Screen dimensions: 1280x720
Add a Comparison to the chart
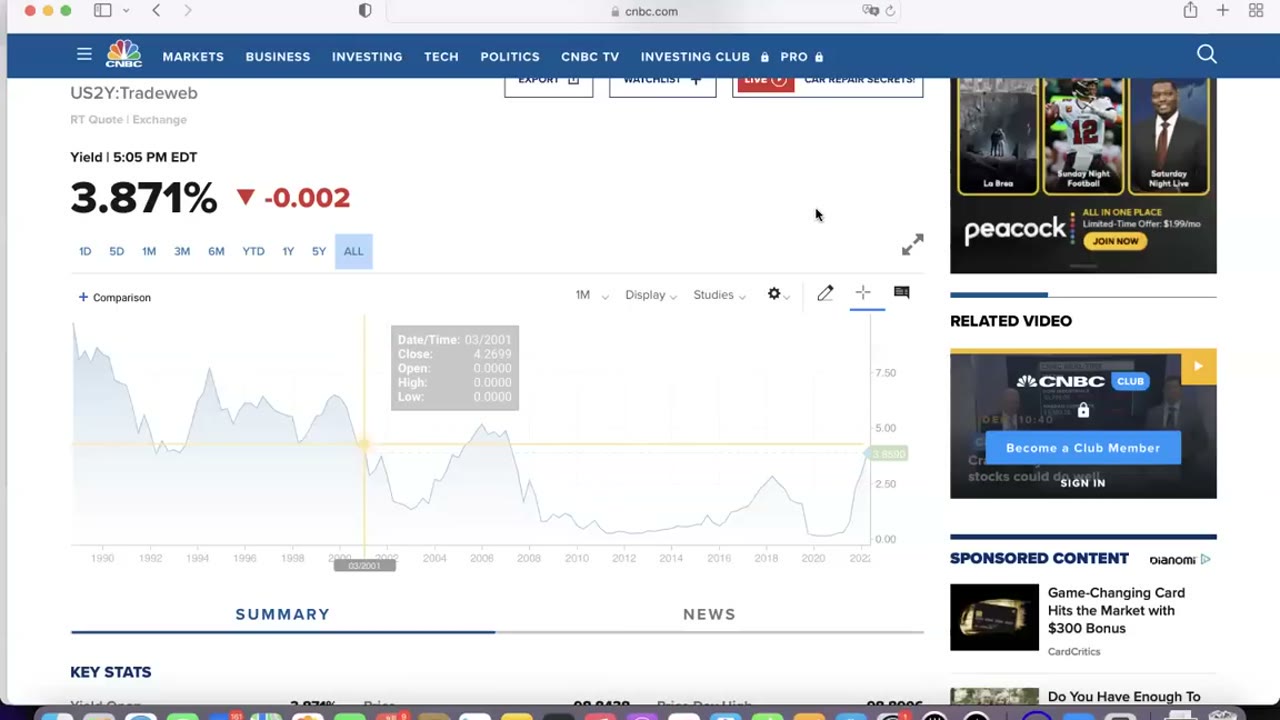(x=115, y=297)
